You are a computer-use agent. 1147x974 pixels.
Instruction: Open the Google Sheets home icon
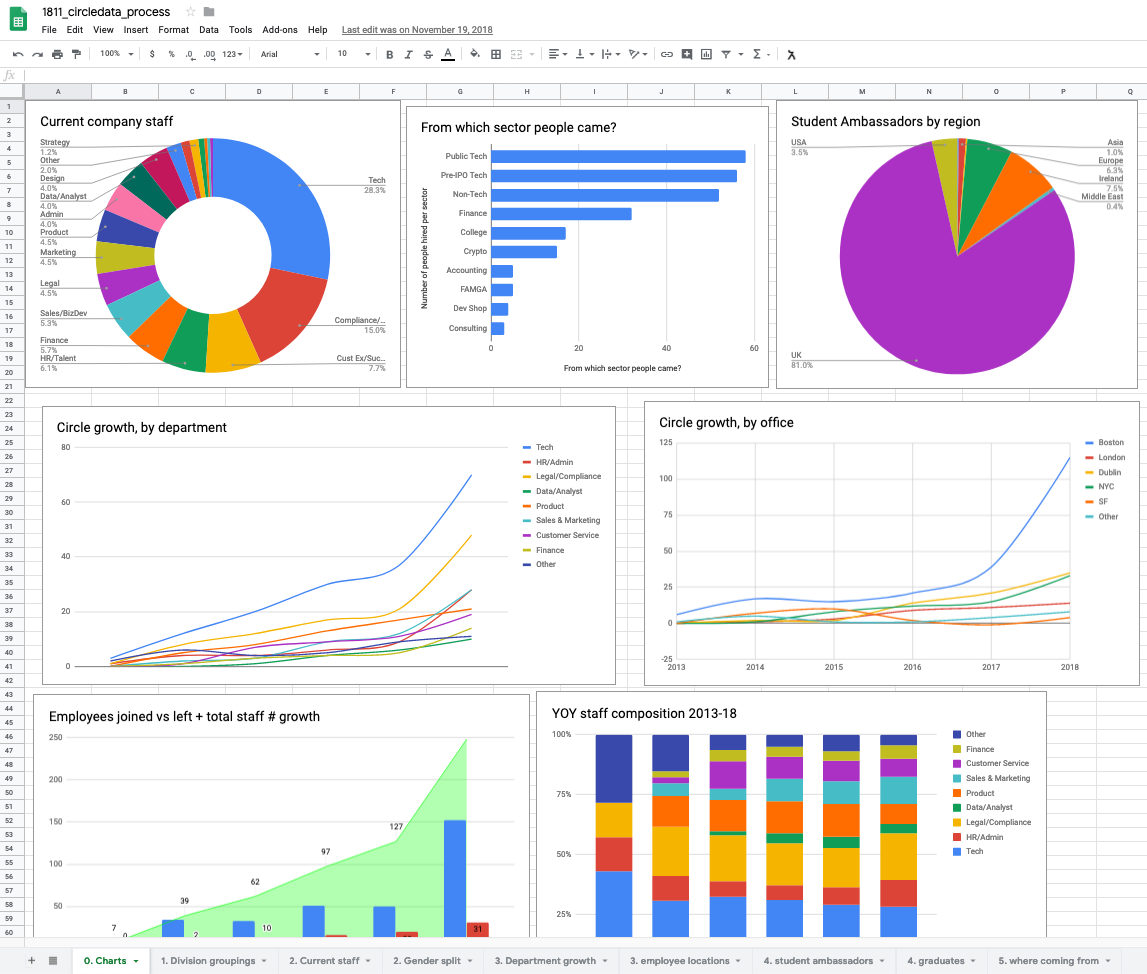click(x=18, y=20)
